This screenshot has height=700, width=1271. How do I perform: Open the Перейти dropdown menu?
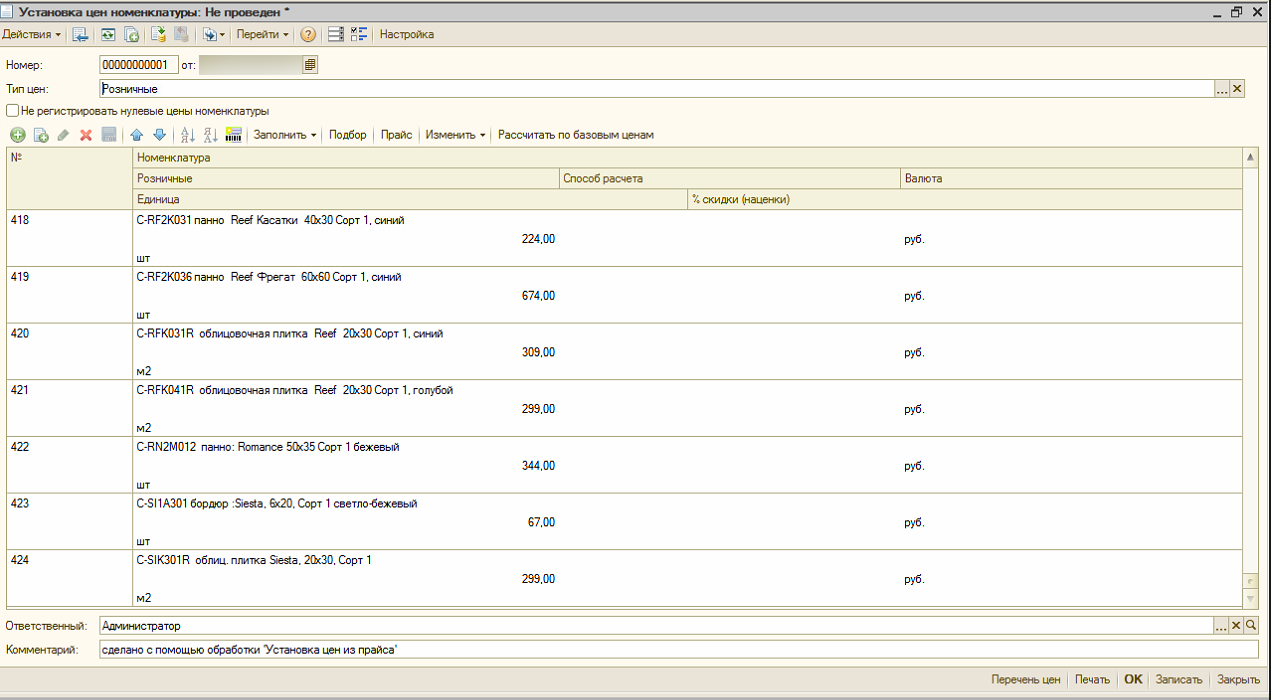coord(262,35)
